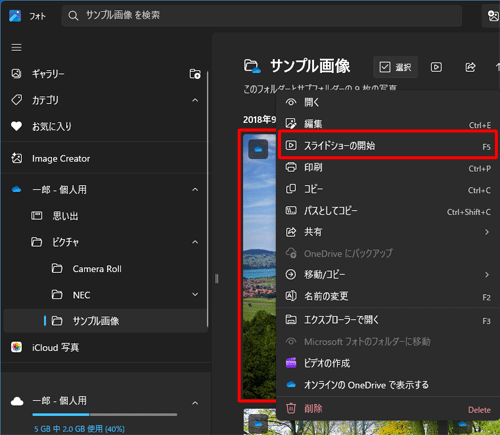Click the slideshow play icon in header toolbar

(x=436, y=67)
